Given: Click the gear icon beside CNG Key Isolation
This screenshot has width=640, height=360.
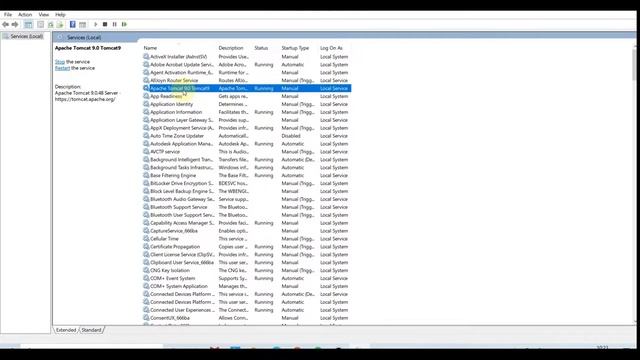Looking at the screenshot, I should point(146,270).
